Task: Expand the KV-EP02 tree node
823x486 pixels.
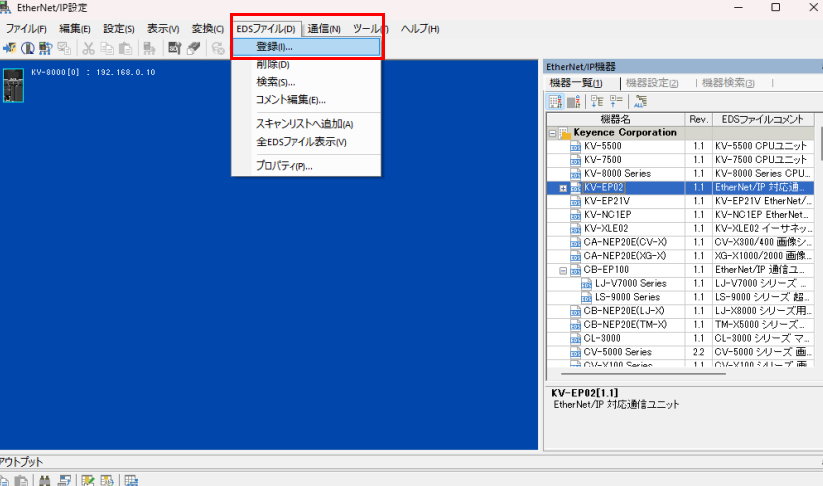Action: pyautogui.click(x=563, y=188)
